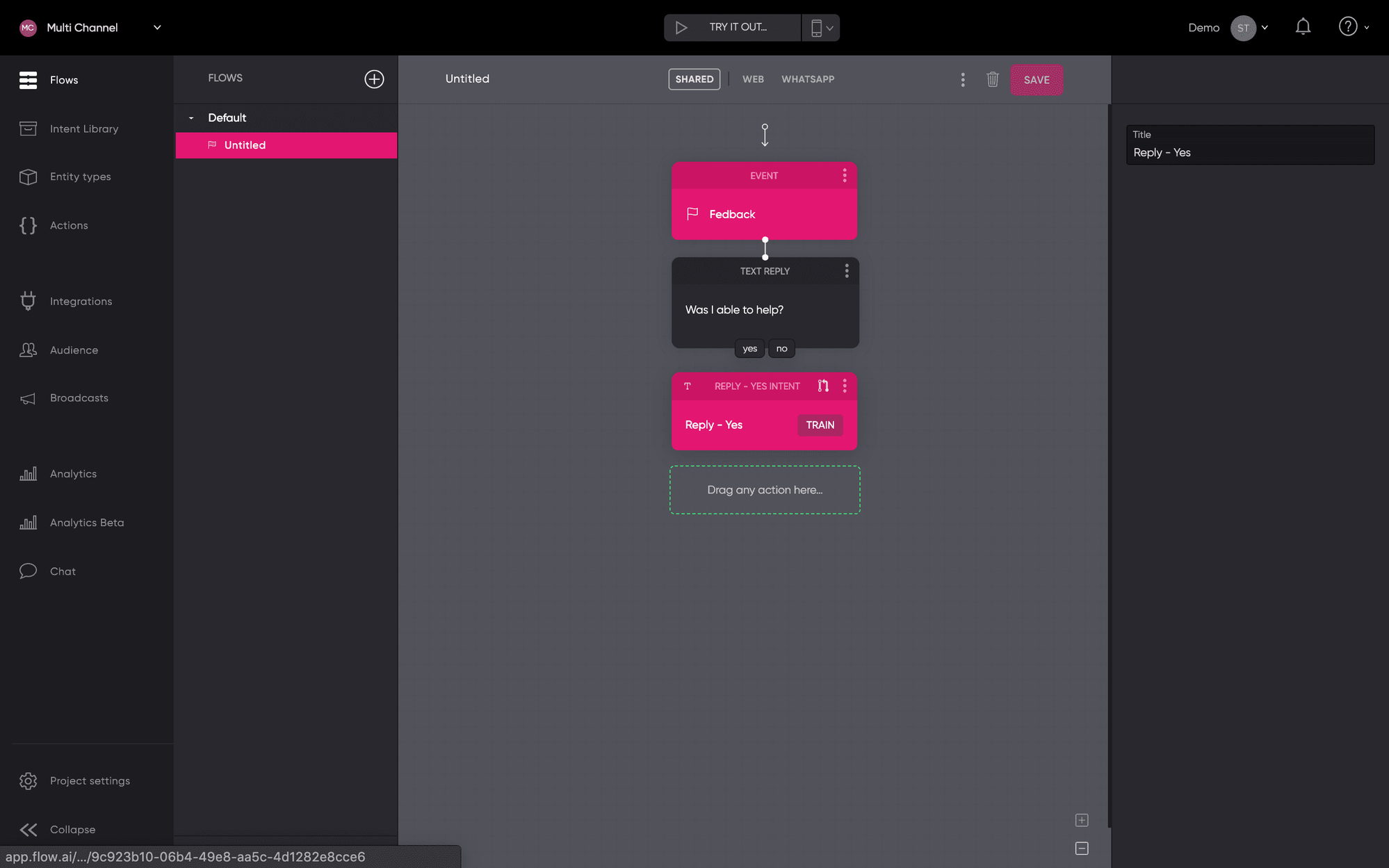Open Multi Channel project dropdown
The image size is (1389, 868).
(157, 27)
